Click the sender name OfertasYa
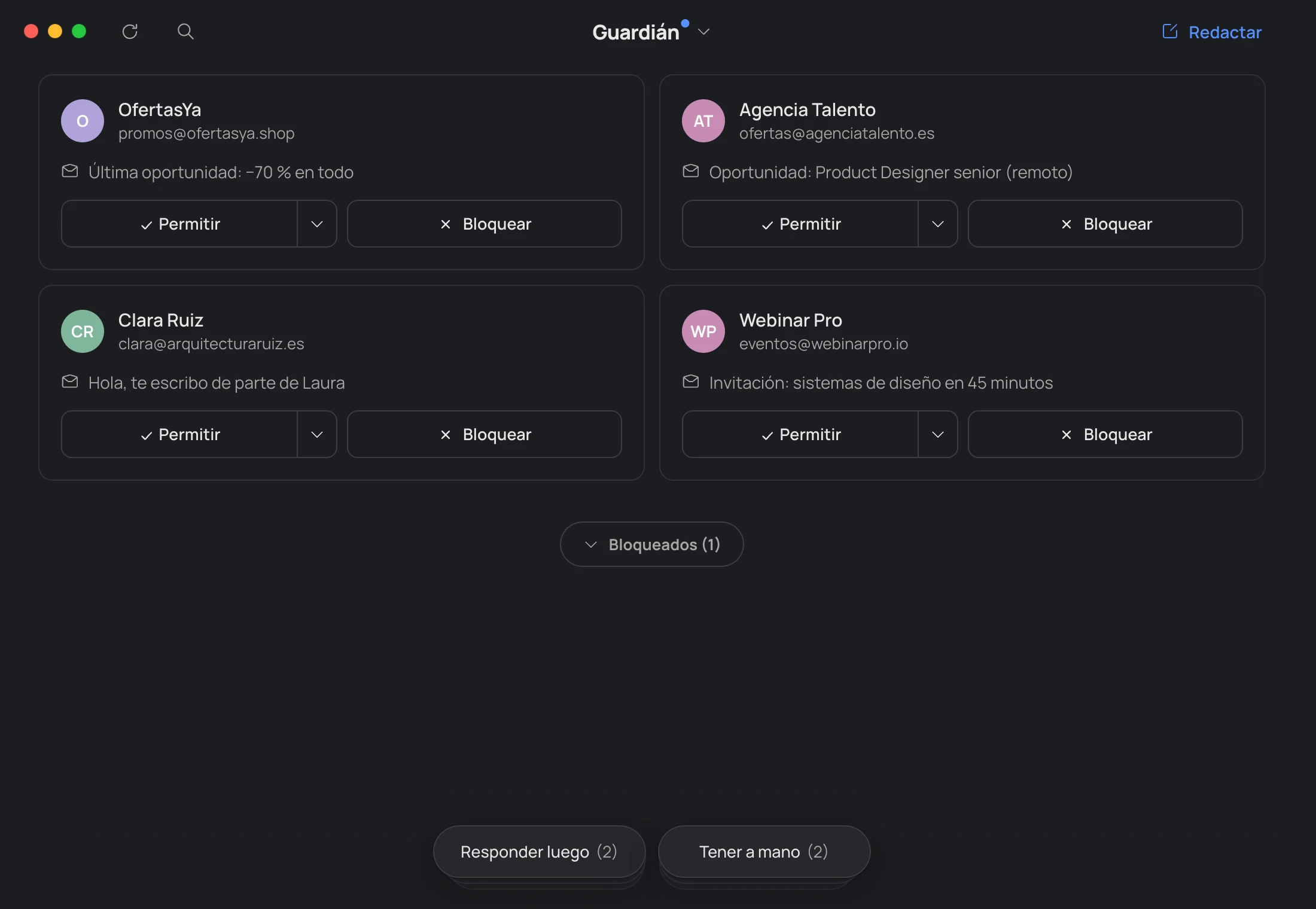This screenshot has width=1316, height=909. click(160, 110)
